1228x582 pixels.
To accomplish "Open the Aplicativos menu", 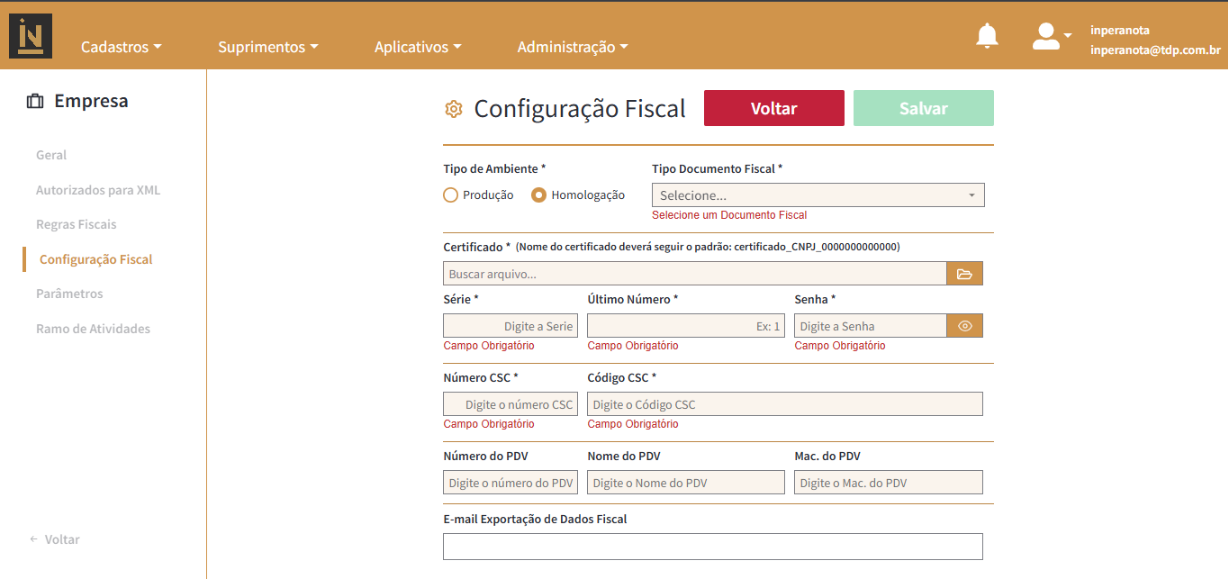I will point(418,47).
